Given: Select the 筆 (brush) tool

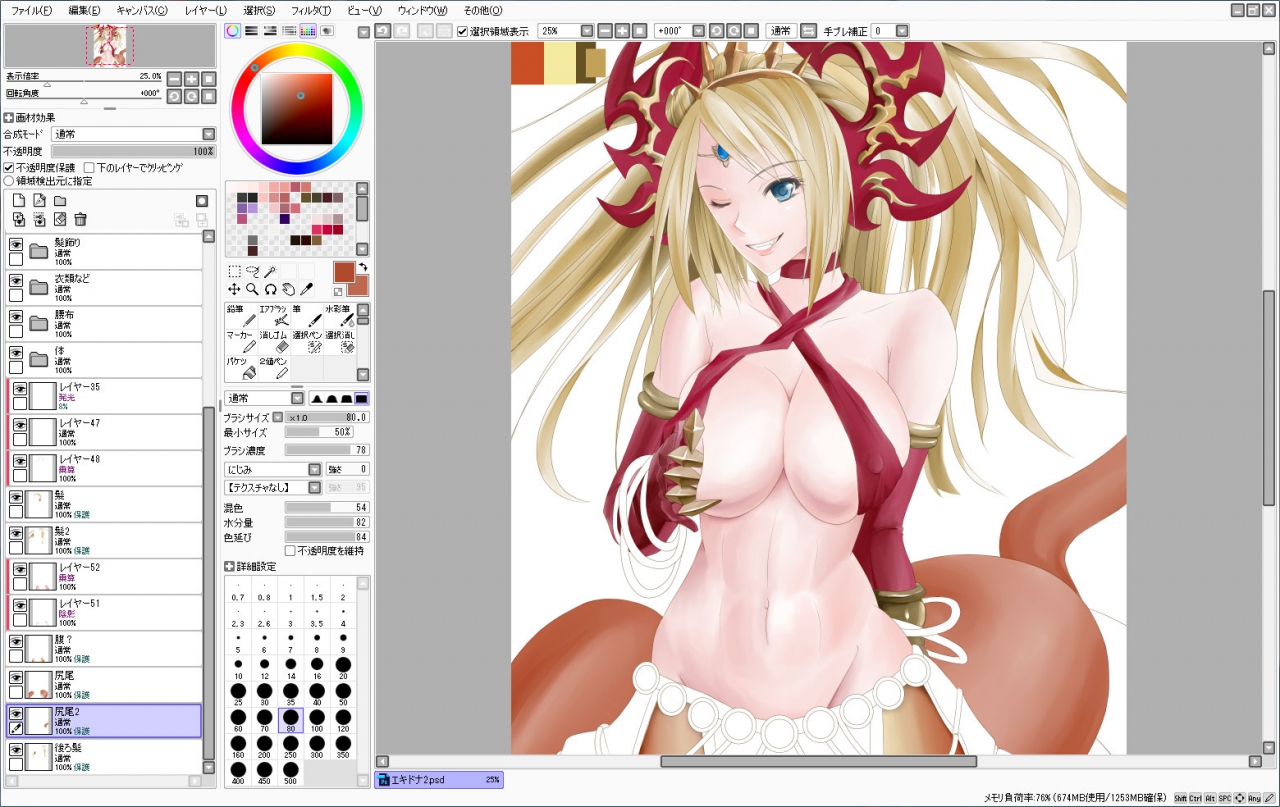Looking at the screenshot, I should [306, 315].
